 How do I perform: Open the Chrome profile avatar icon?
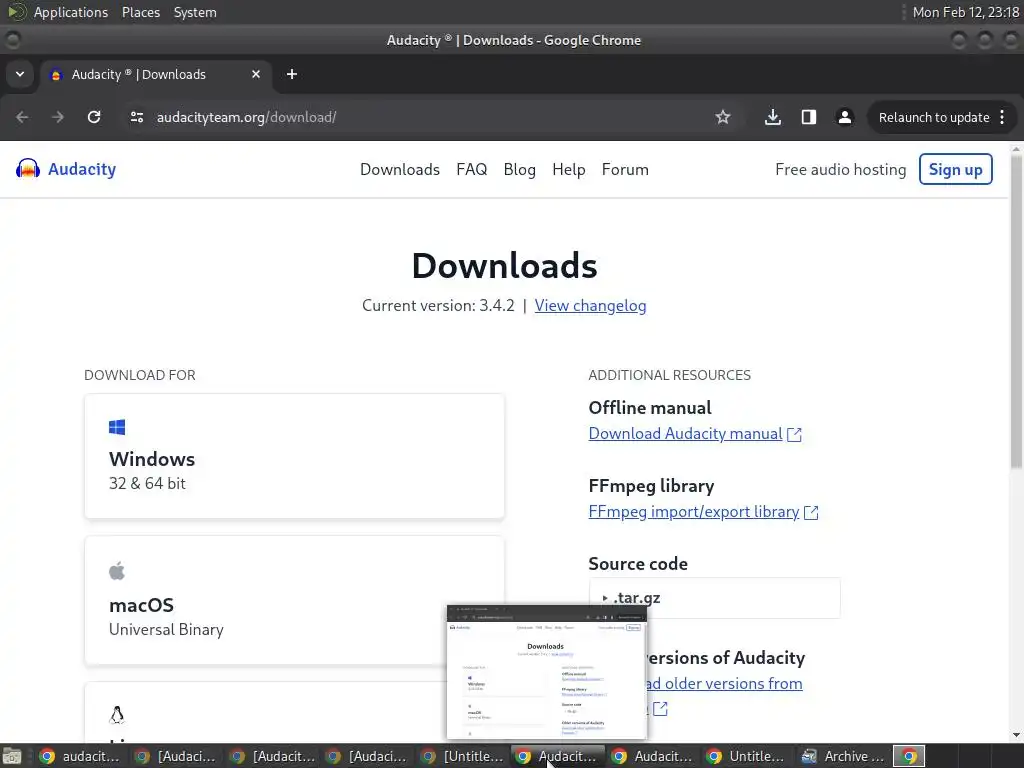[844, 117]
